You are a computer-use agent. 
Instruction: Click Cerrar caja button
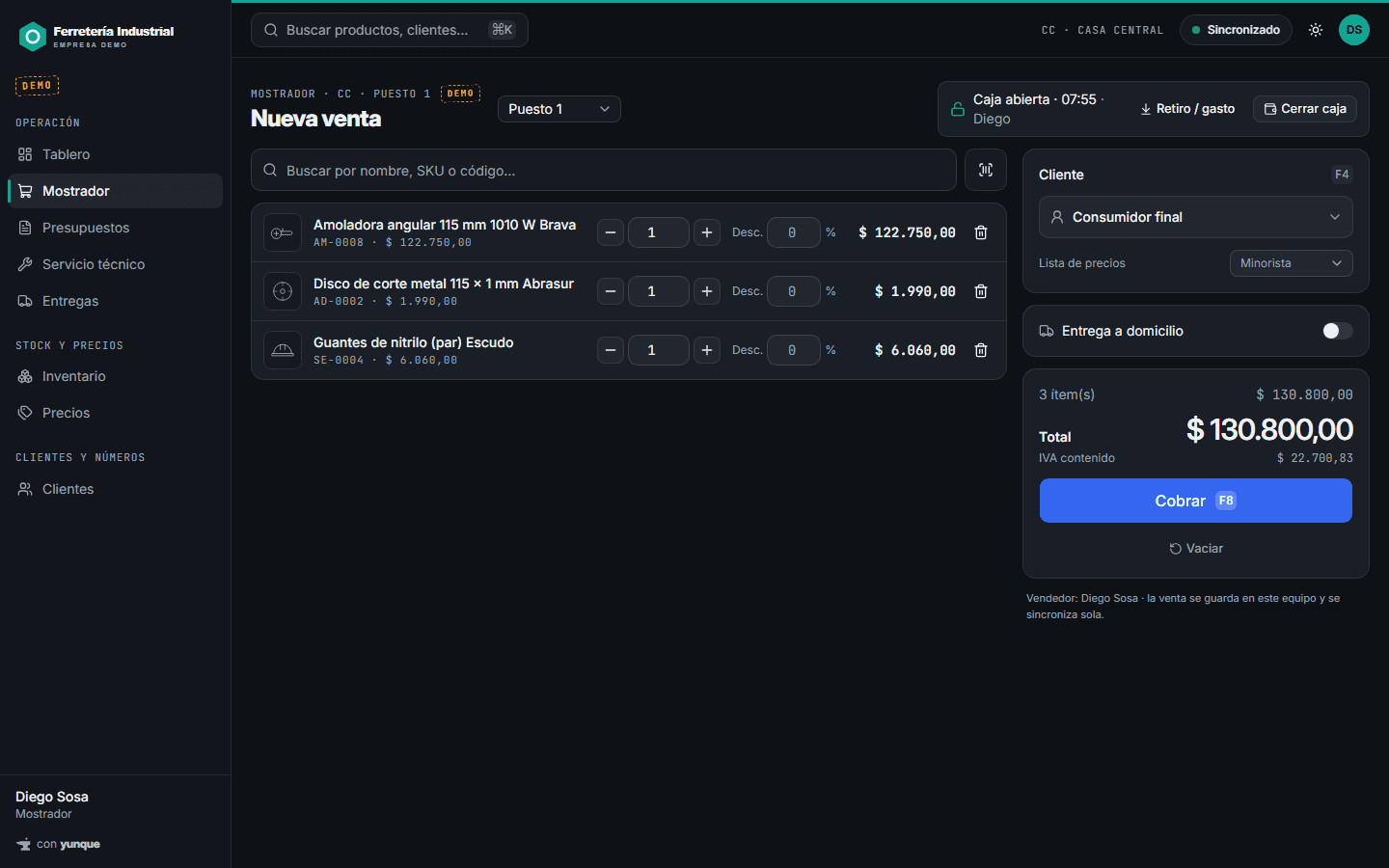(x=1305, y=109)
